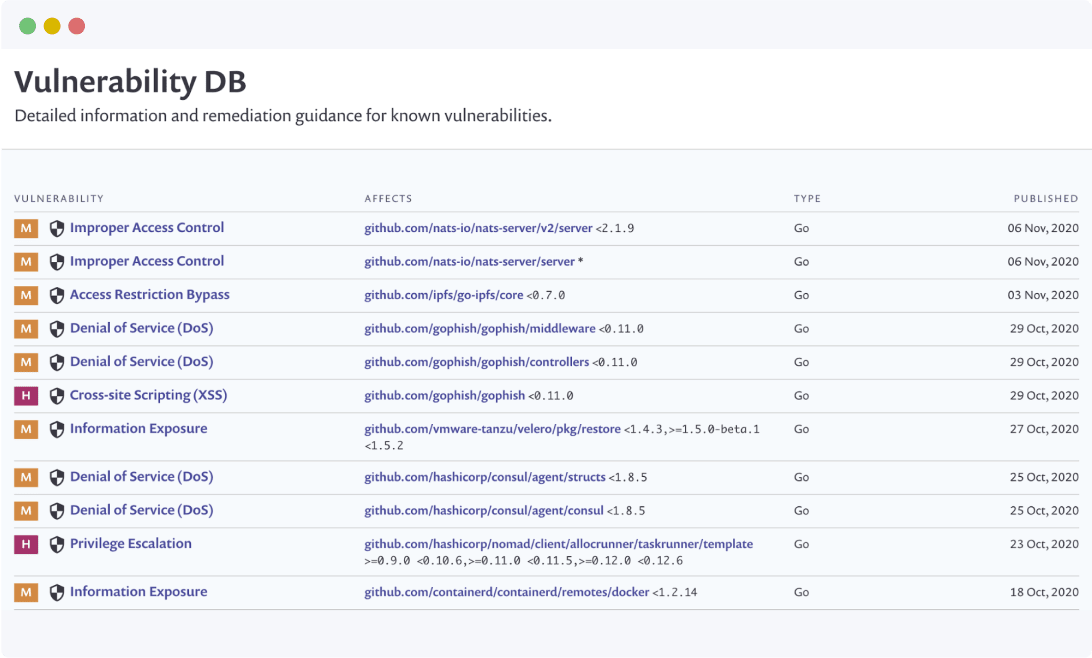The width and height of the screenshot is (1092, 658).
Task: Click the red window control dot
Action: pos(77,26)
